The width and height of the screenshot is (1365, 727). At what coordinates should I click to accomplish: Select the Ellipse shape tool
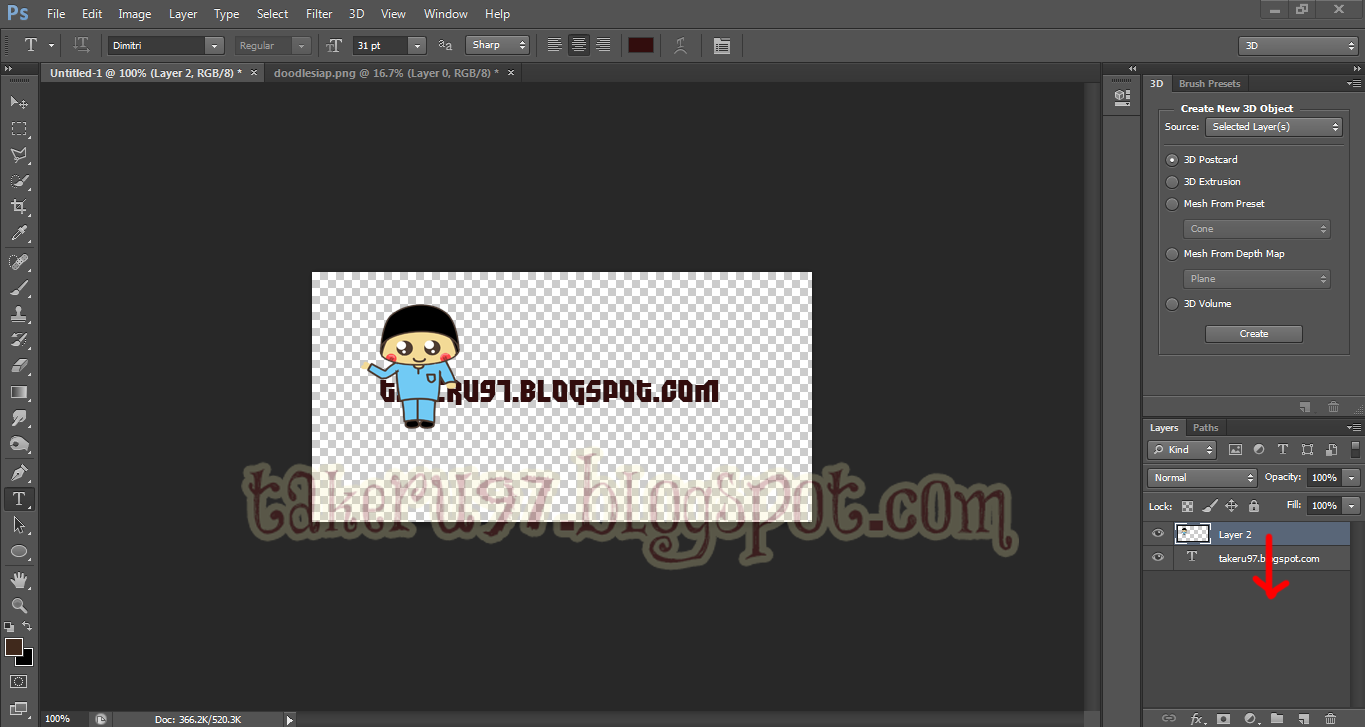[19, 551]
